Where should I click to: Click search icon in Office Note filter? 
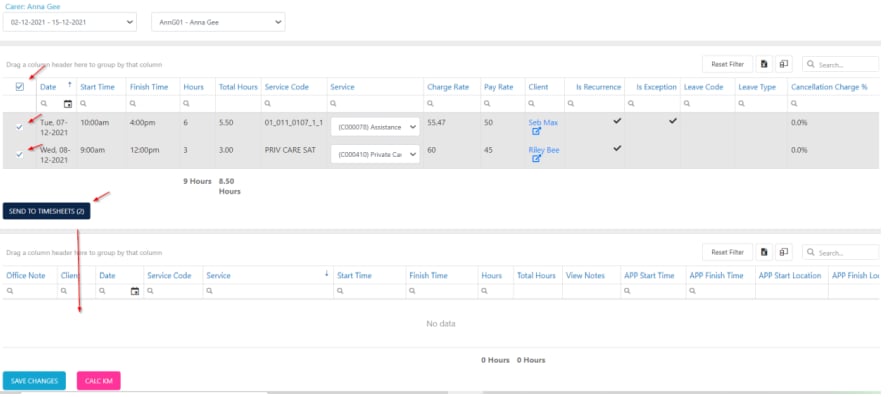click(10, 291)
